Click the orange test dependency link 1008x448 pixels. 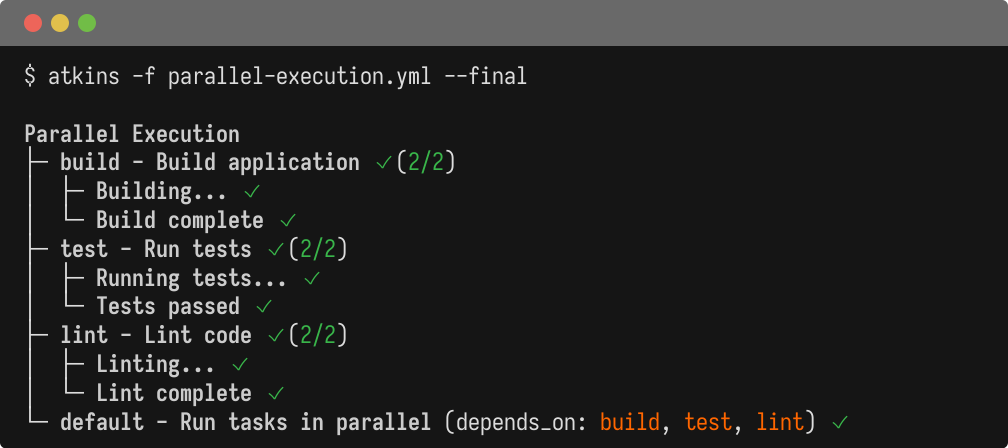[x=708, y=422]
